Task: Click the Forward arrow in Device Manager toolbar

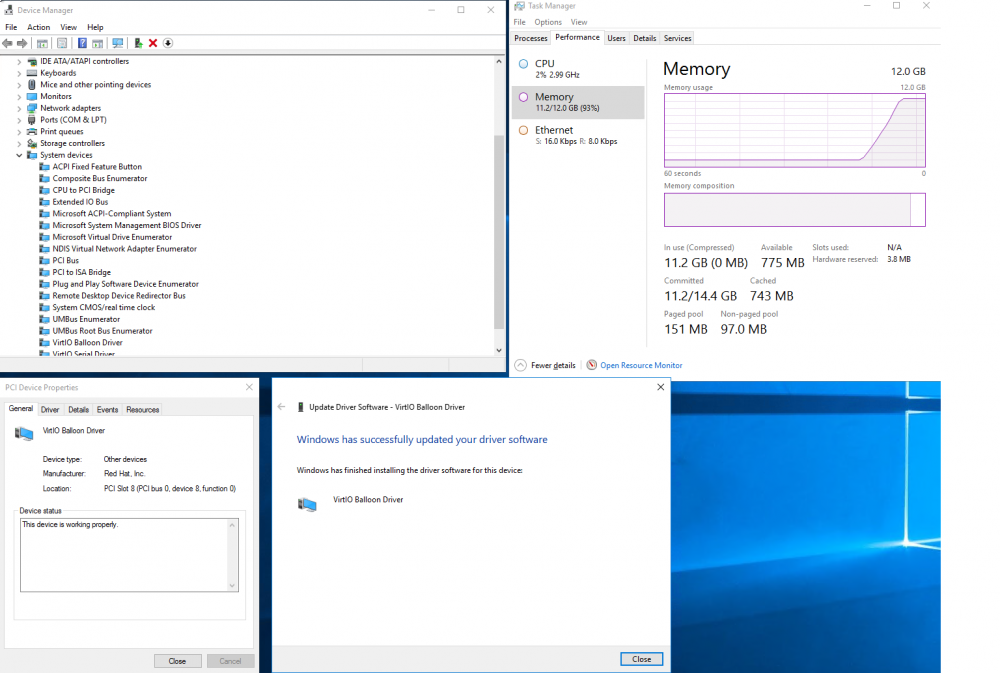Action: coord(22,43)
